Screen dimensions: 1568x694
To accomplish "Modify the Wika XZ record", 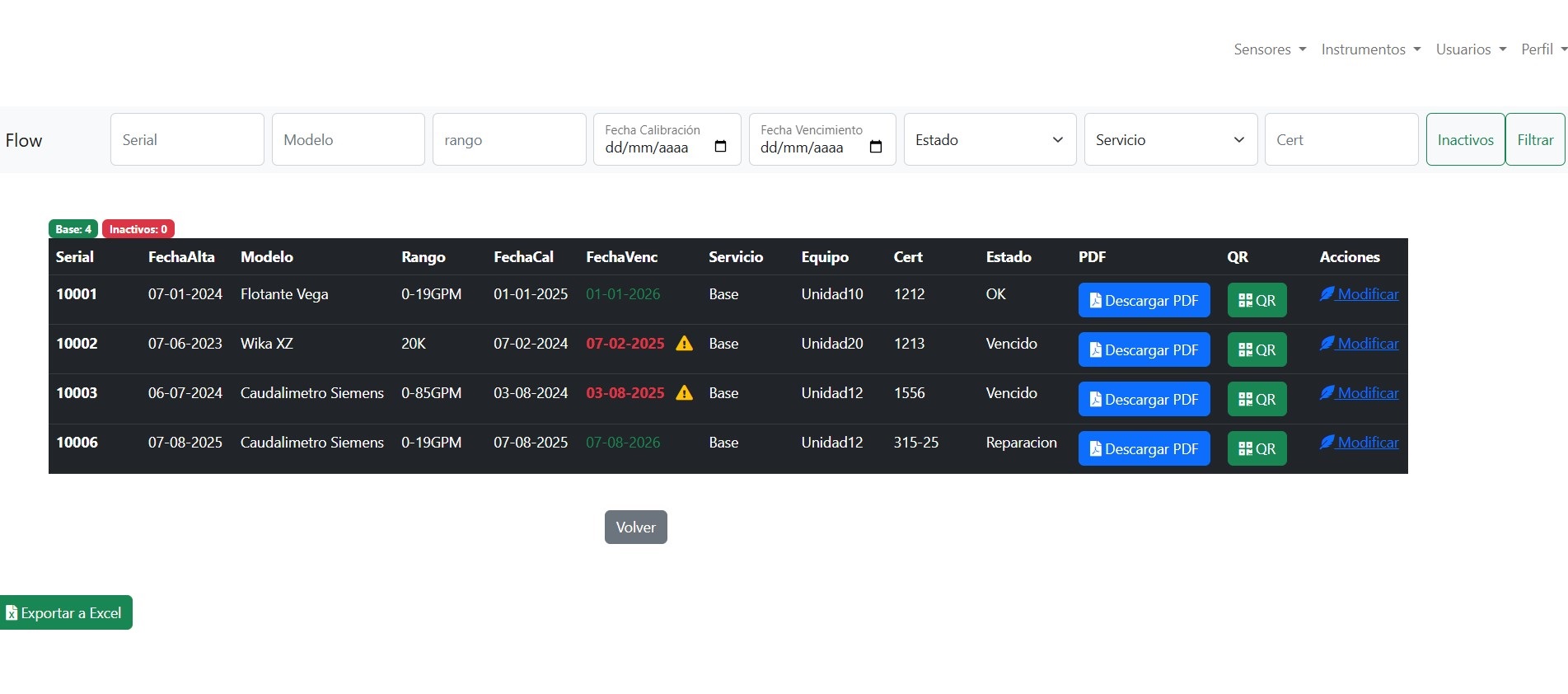I will tap(1359, 344).
